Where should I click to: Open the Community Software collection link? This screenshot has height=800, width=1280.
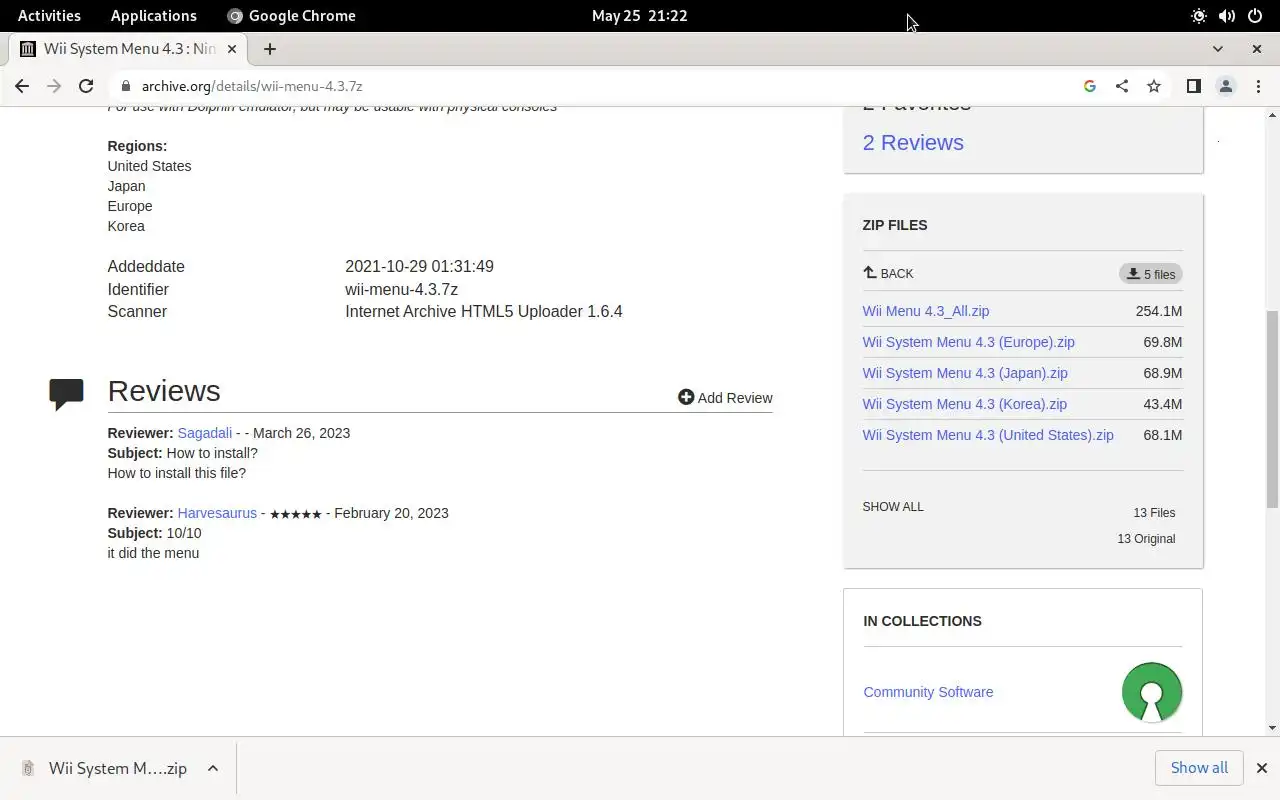point(928,692)
